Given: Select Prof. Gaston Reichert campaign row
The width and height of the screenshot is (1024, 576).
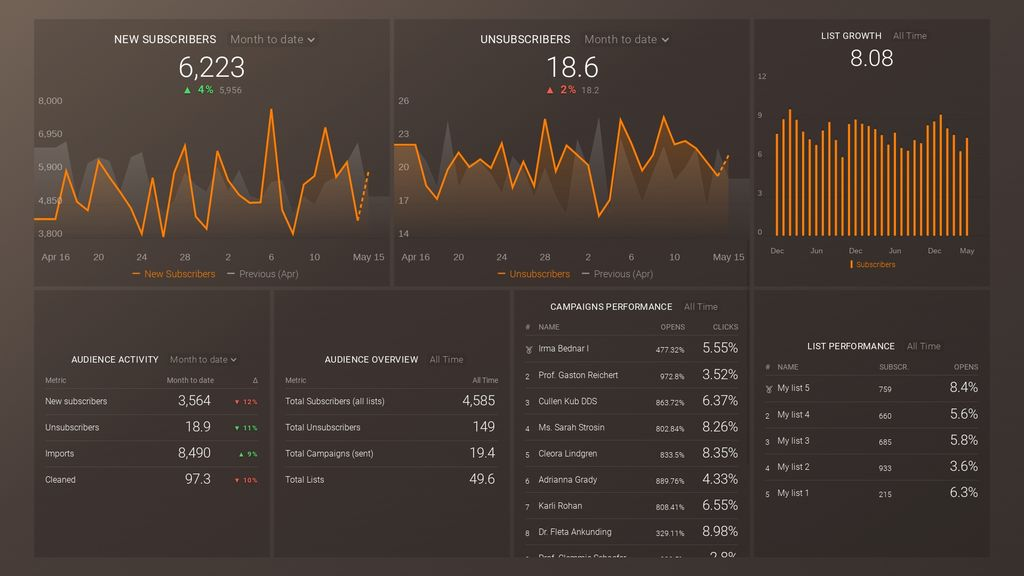Looking at the screenshot, I should click(x=632, y=375).
